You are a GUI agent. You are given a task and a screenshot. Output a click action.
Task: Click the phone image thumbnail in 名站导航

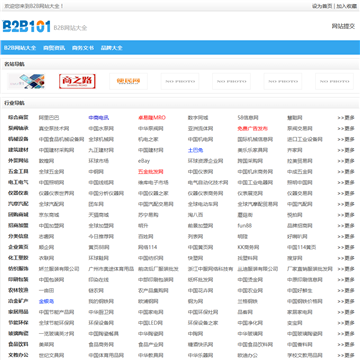(26, 81)
